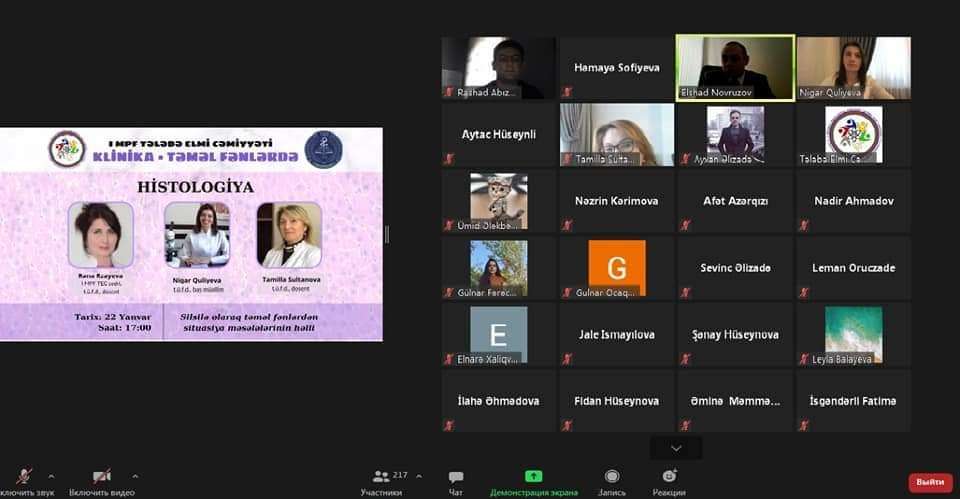Image resolution: width=960 pixels, height=499 pixels.
Task: Expand participants options arrow next to 217
Action: [419, 476]
